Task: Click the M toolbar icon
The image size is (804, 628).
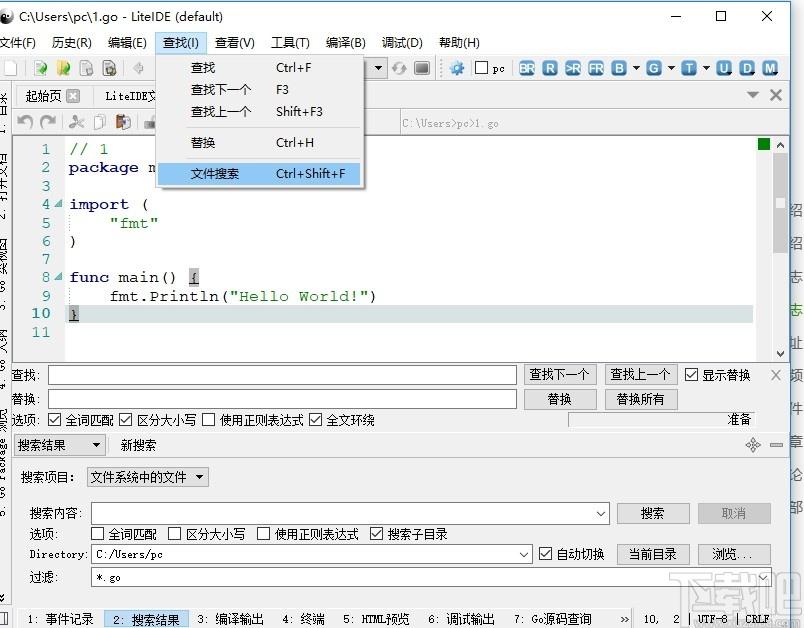Action: [770, 68]
